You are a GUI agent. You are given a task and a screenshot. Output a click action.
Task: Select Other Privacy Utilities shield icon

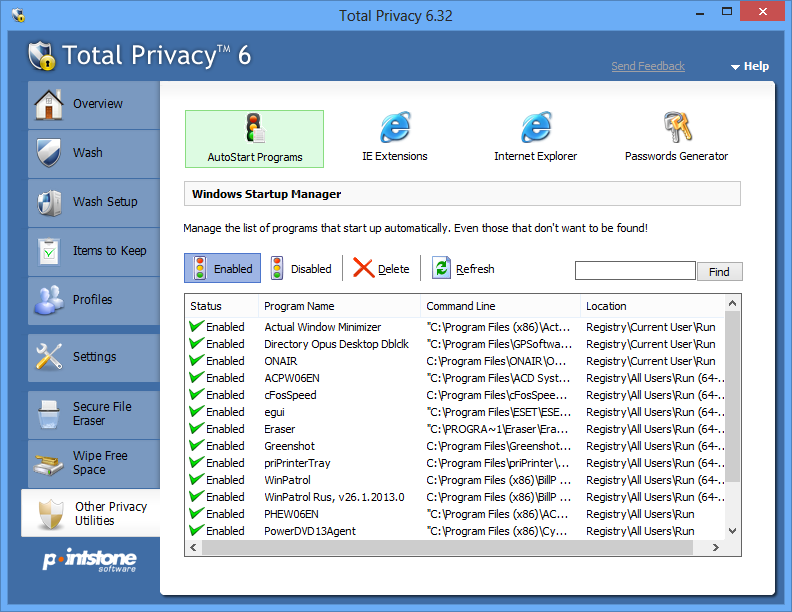51,514
